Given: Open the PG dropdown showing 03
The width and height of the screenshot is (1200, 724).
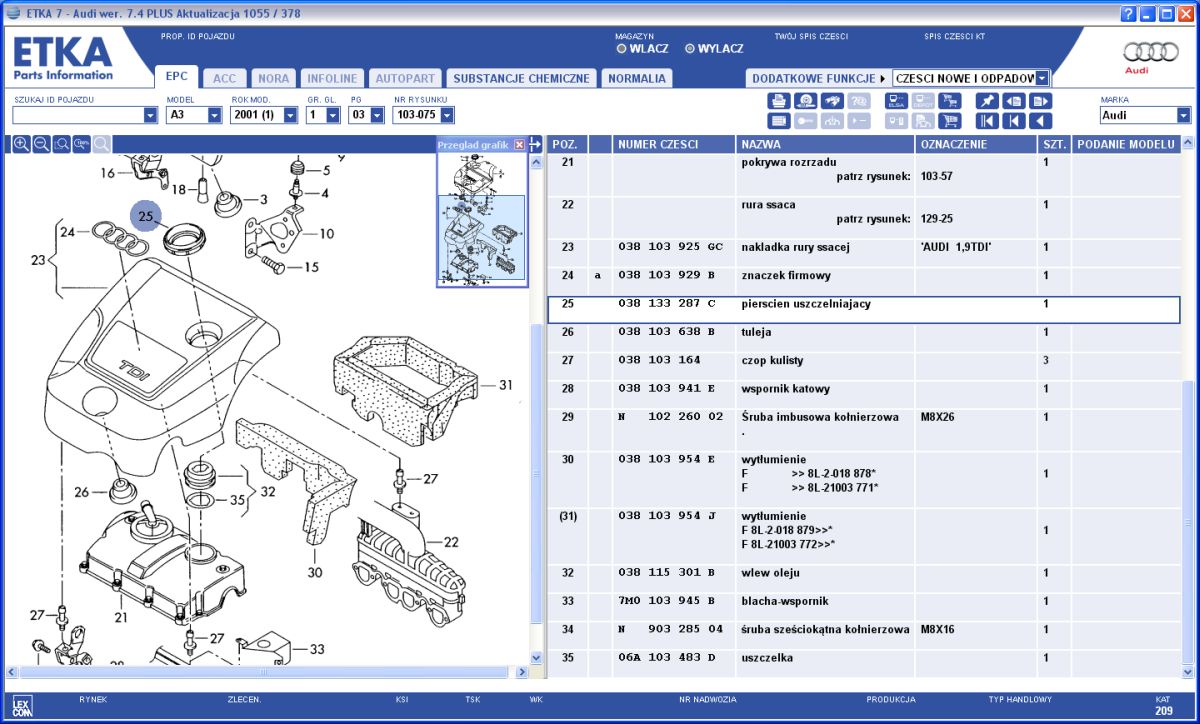Looking at the screenshot, I should pyautogui.click(x=377, y=115).
